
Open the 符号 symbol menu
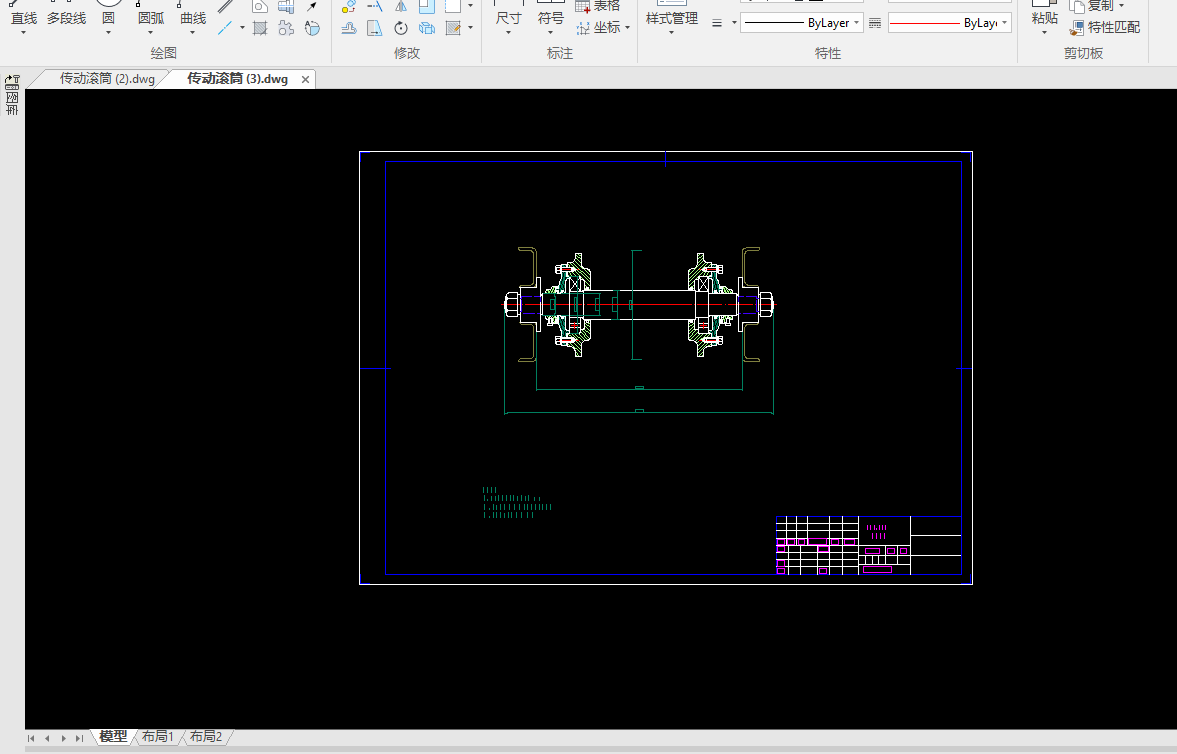pyautogui.click(x=550, y=17)
